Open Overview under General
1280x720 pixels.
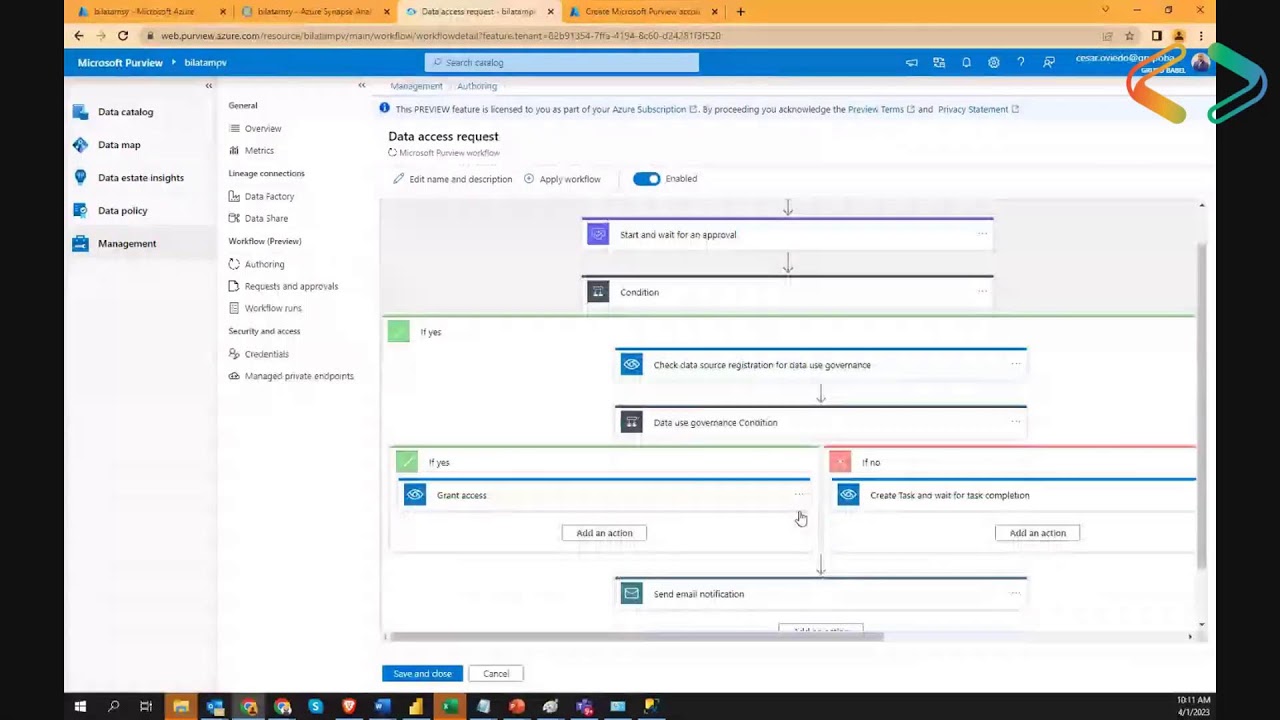(263, 129)
